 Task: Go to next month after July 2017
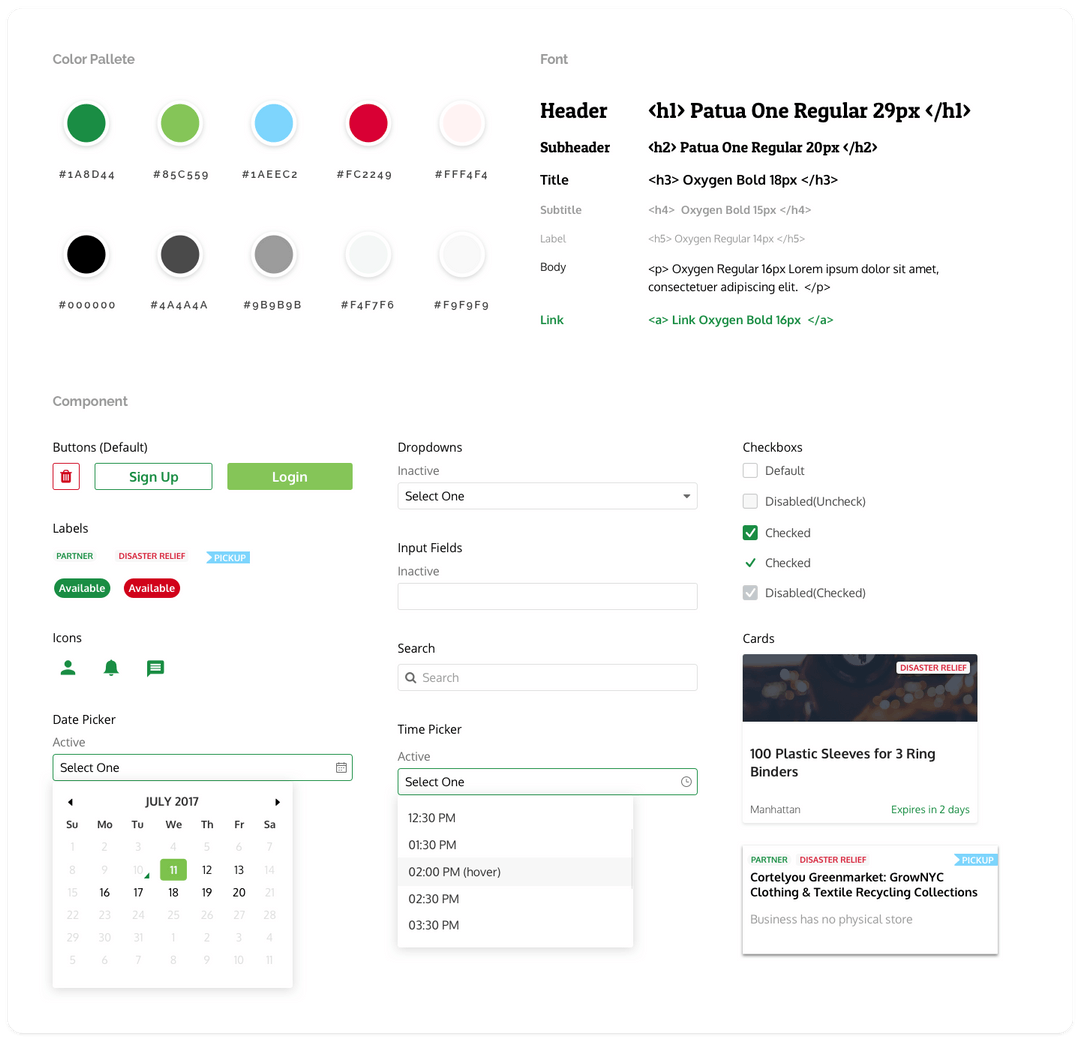(x=277, y=802)
